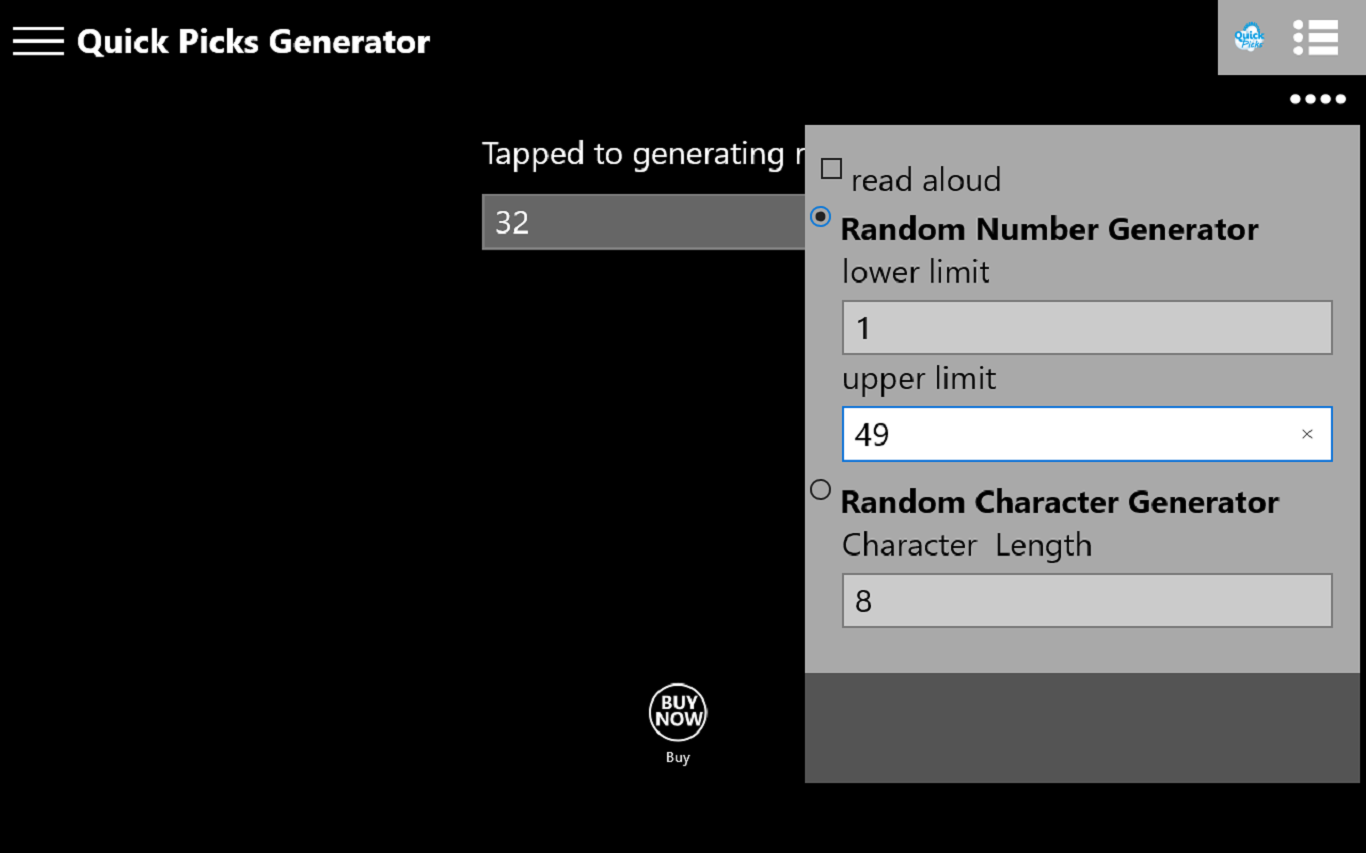Tap the result box showing 32
This screenshot has width=1366, height=853.
tap(642, 222)
